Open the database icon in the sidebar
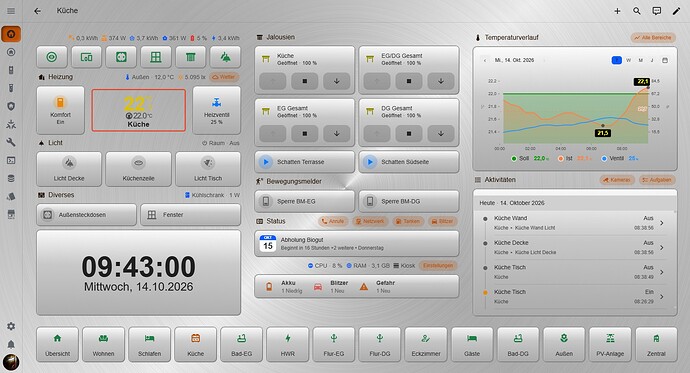 point(11,178)
